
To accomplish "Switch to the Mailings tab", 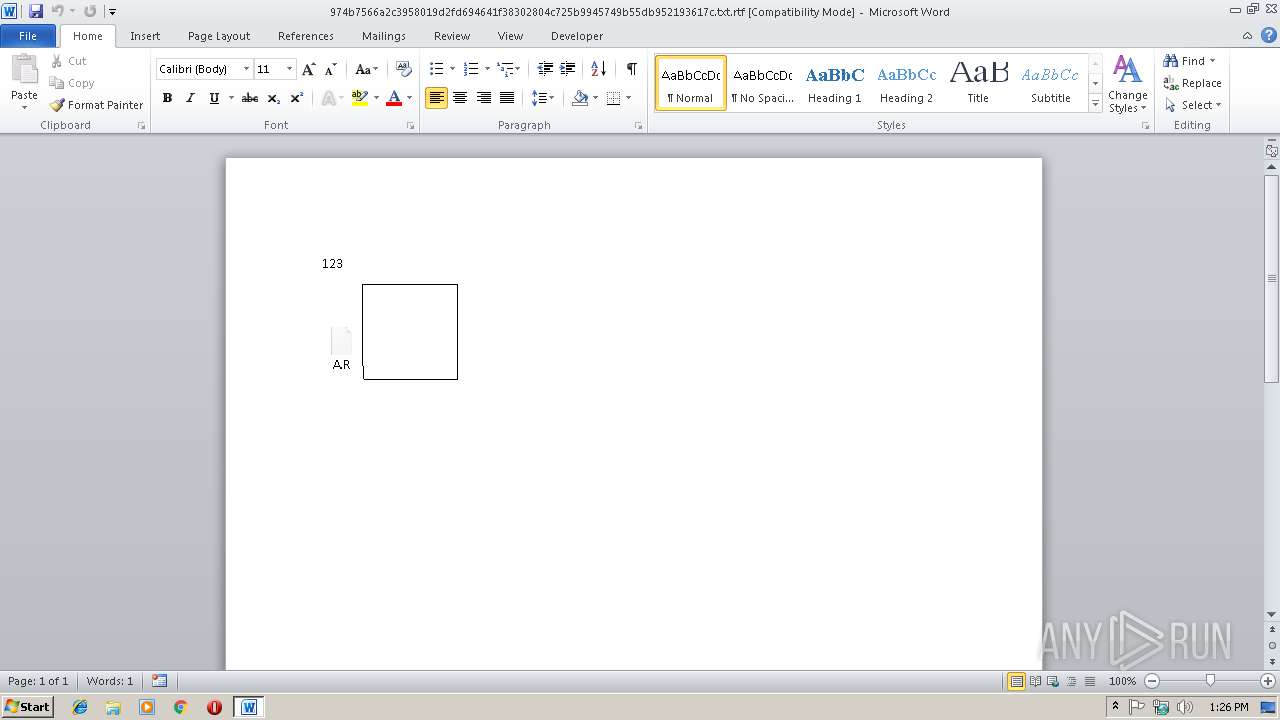I will point(384,36).
